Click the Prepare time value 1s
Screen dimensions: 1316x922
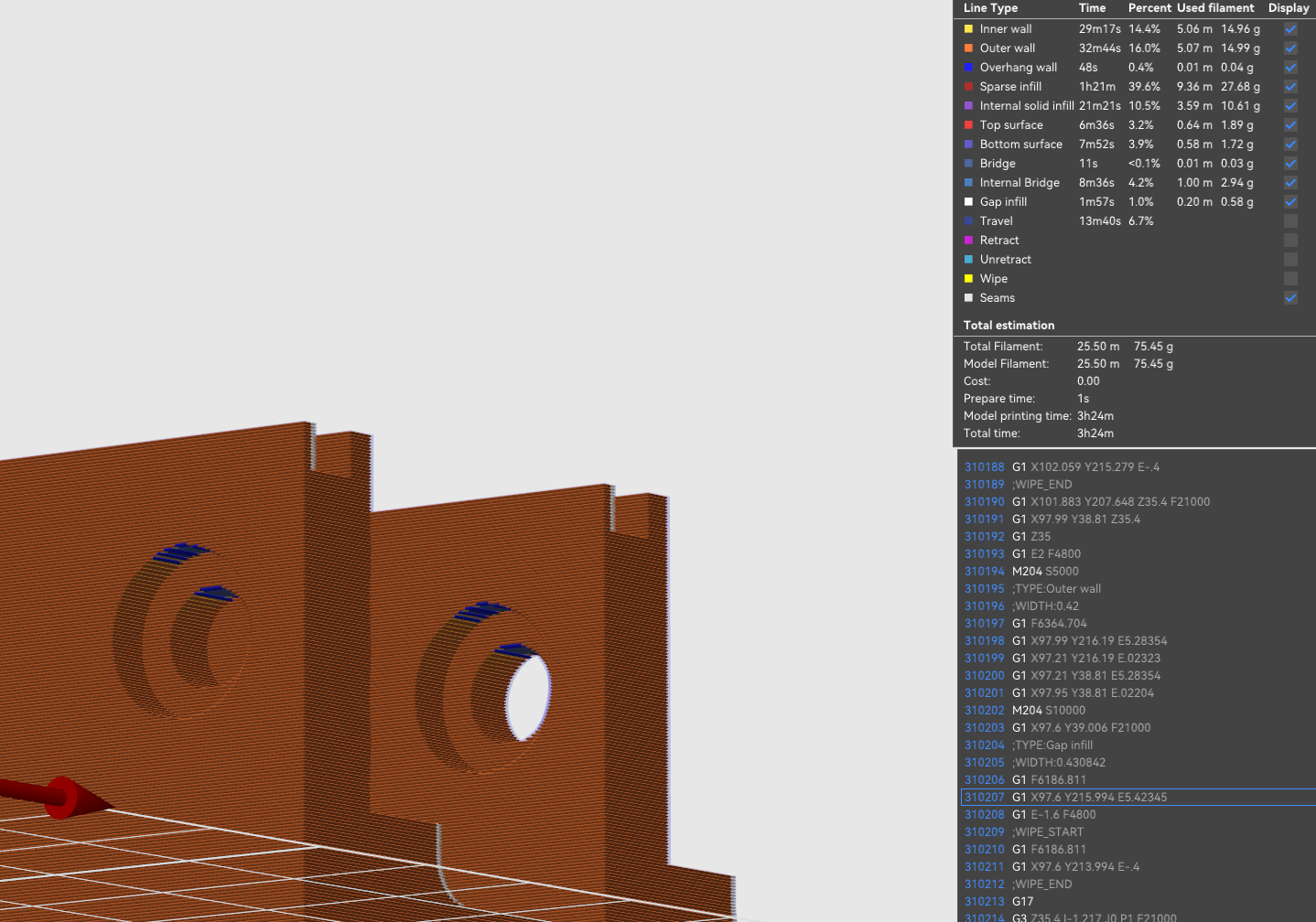click(1084, 399)
